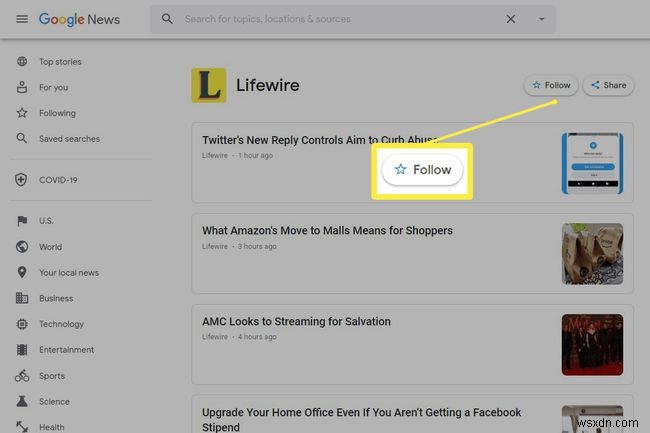Open Twitter's New Reply Controls article
Screen dimensions: 650x433
coord(320,140)
